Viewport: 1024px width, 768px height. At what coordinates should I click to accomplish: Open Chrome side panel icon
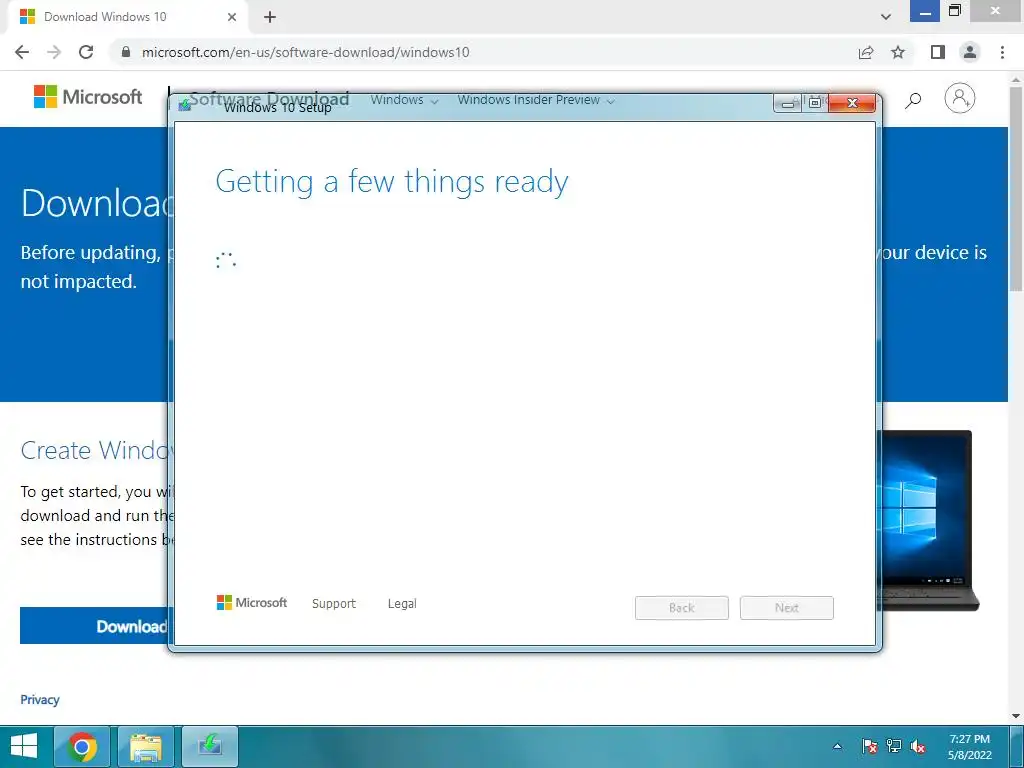click(x=938, y=52)
